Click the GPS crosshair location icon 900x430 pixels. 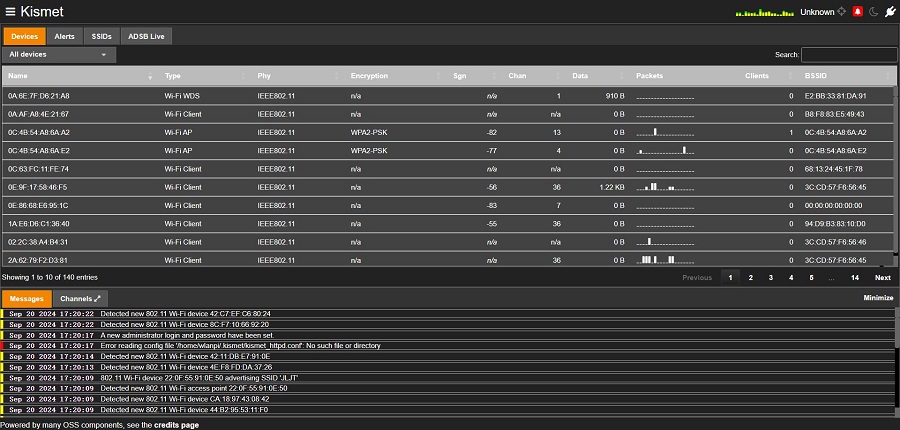[x=842, y=11]
